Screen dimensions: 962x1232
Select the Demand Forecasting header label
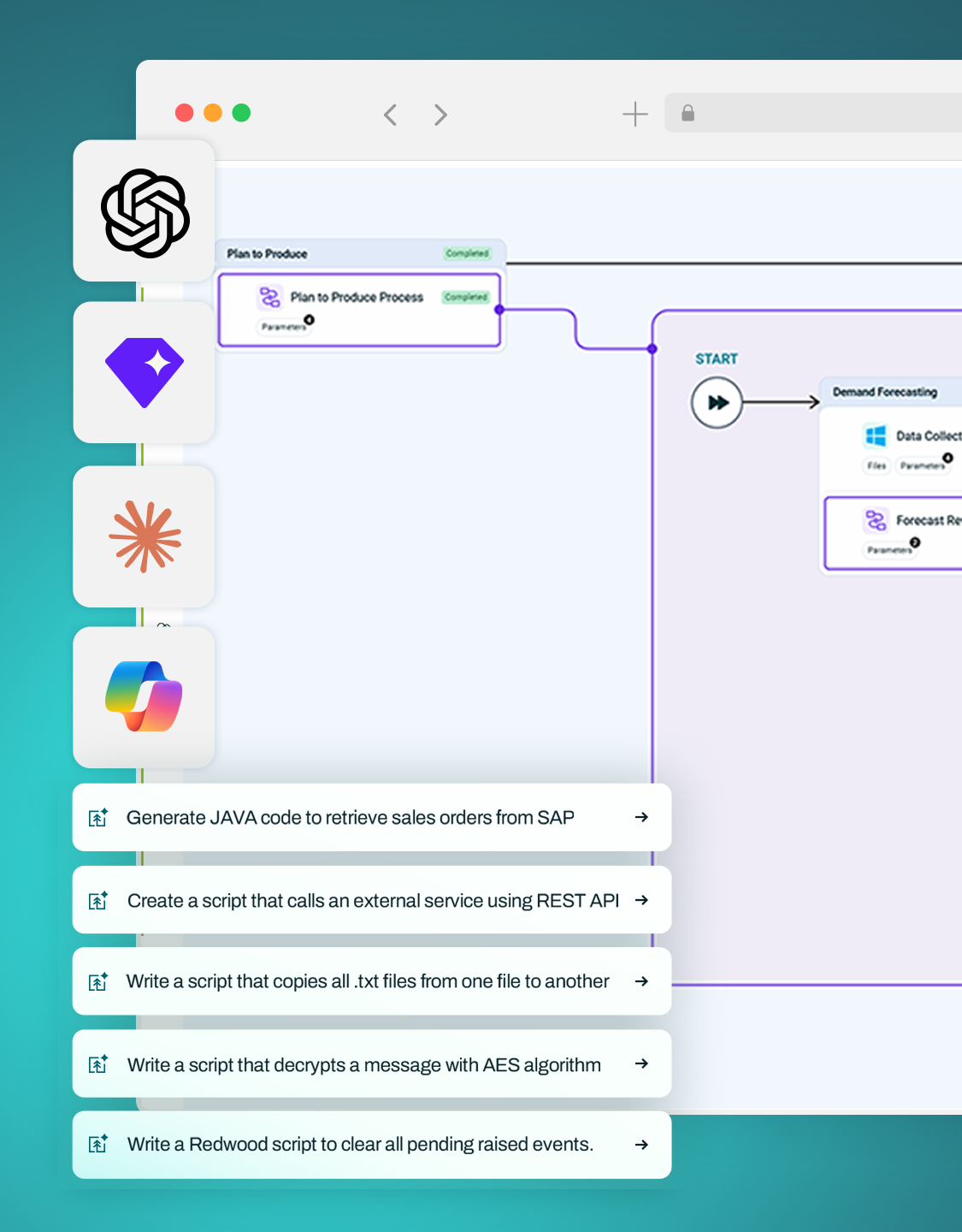tap(885, 392)
